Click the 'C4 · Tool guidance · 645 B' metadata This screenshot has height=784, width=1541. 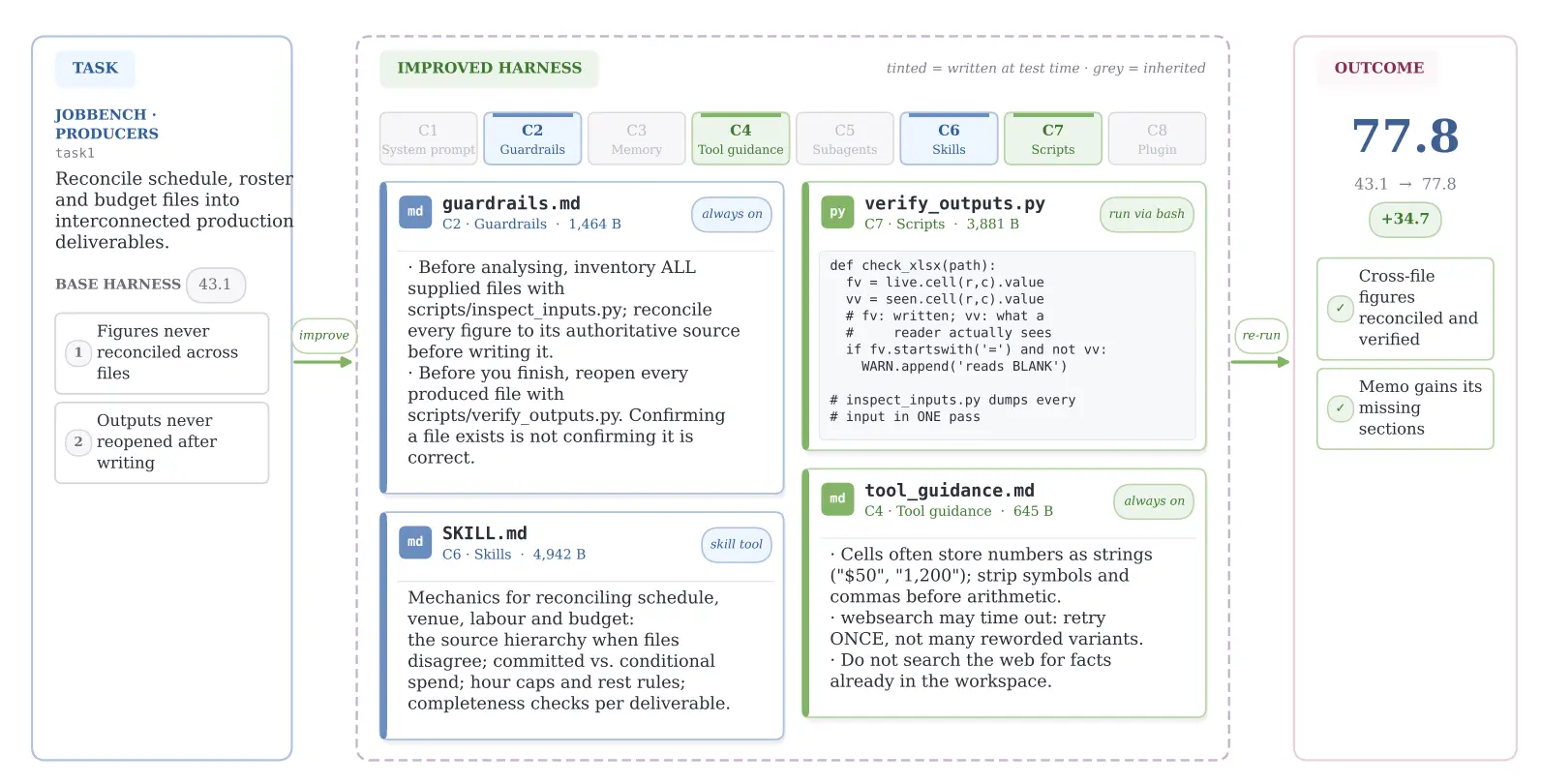958,511
